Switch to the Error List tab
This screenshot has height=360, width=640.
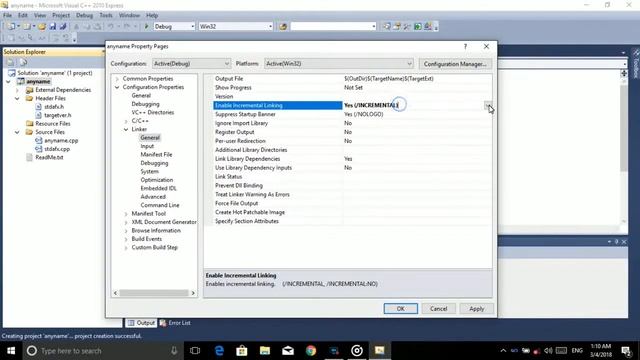click(175, 323)
